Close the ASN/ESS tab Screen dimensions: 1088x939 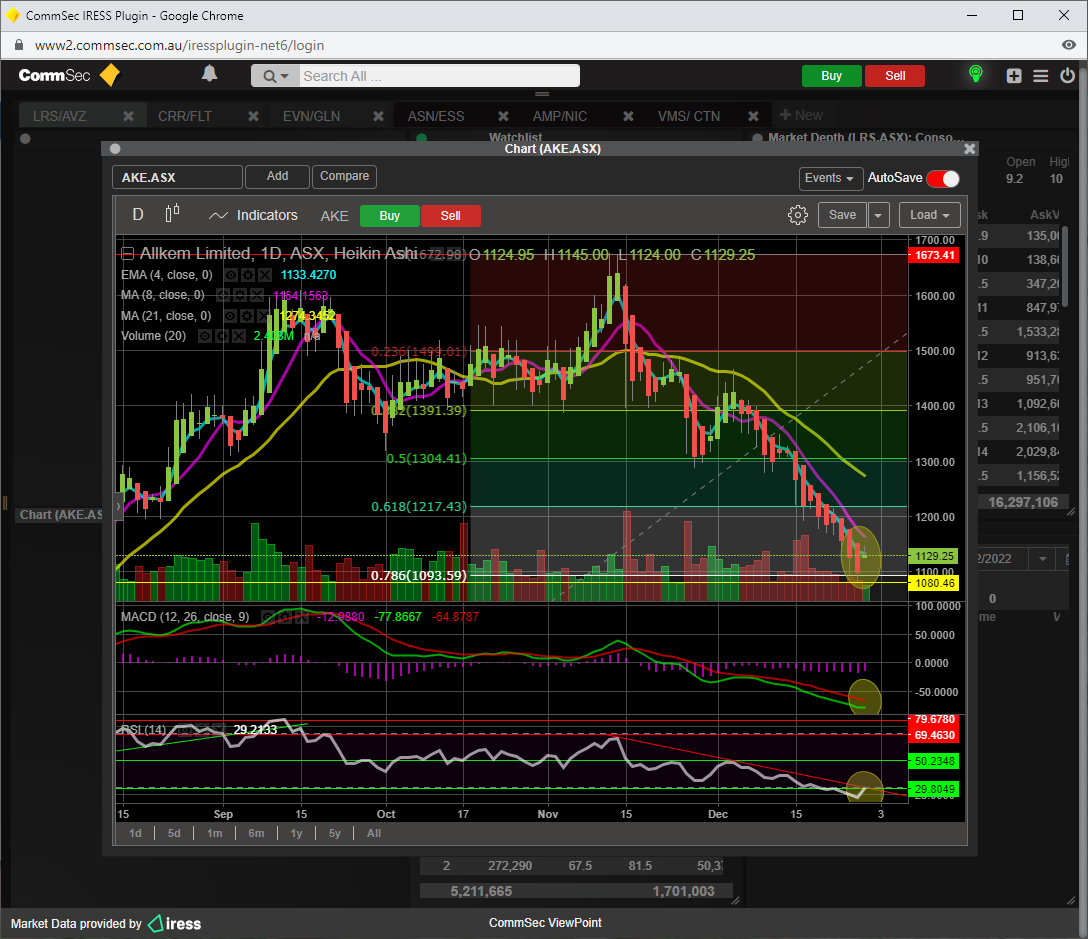[x=503, y=116]
